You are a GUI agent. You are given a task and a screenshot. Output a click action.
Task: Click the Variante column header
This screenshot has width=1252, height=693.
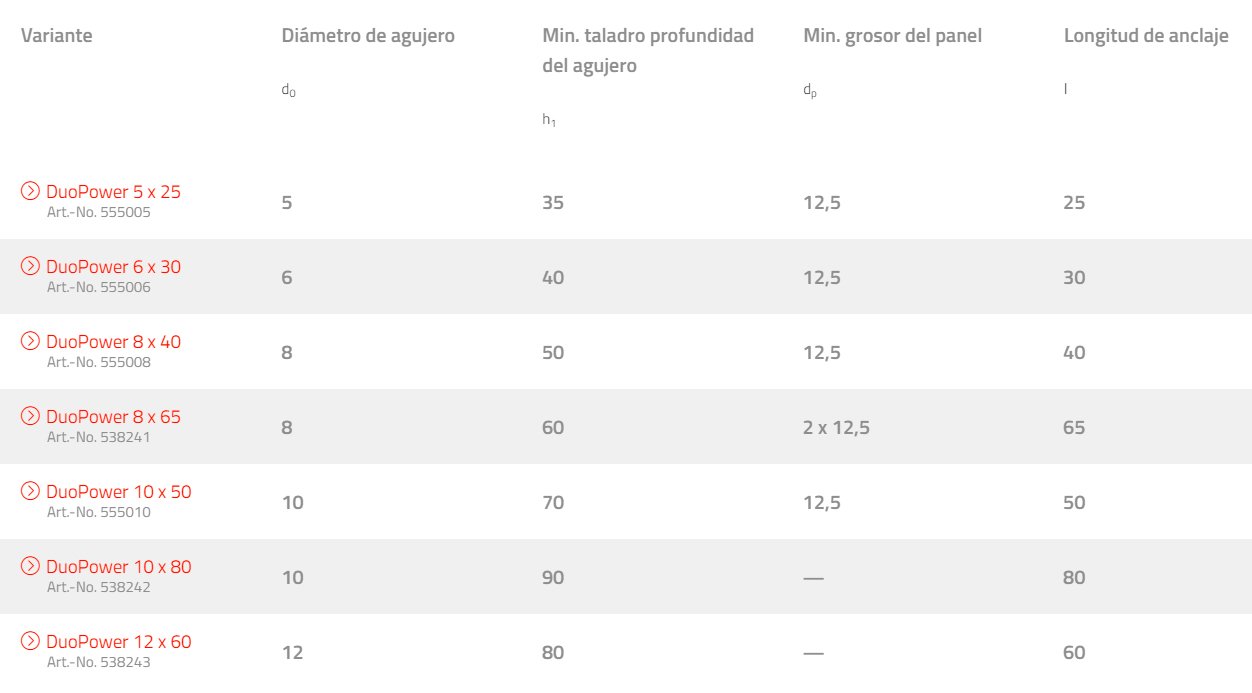[x=57, y=36]
